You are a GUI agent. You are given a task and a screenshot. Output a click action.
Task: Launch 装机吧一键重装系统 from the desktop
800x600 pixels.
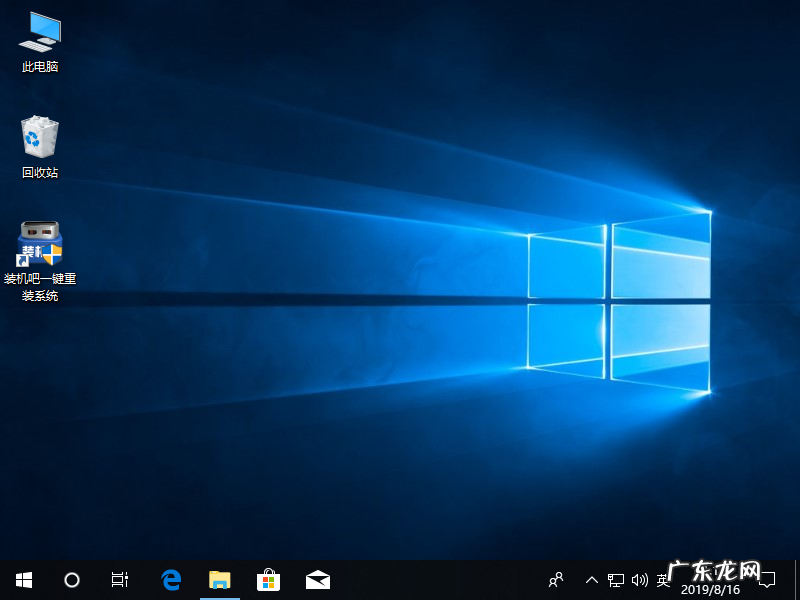(38, 243)
